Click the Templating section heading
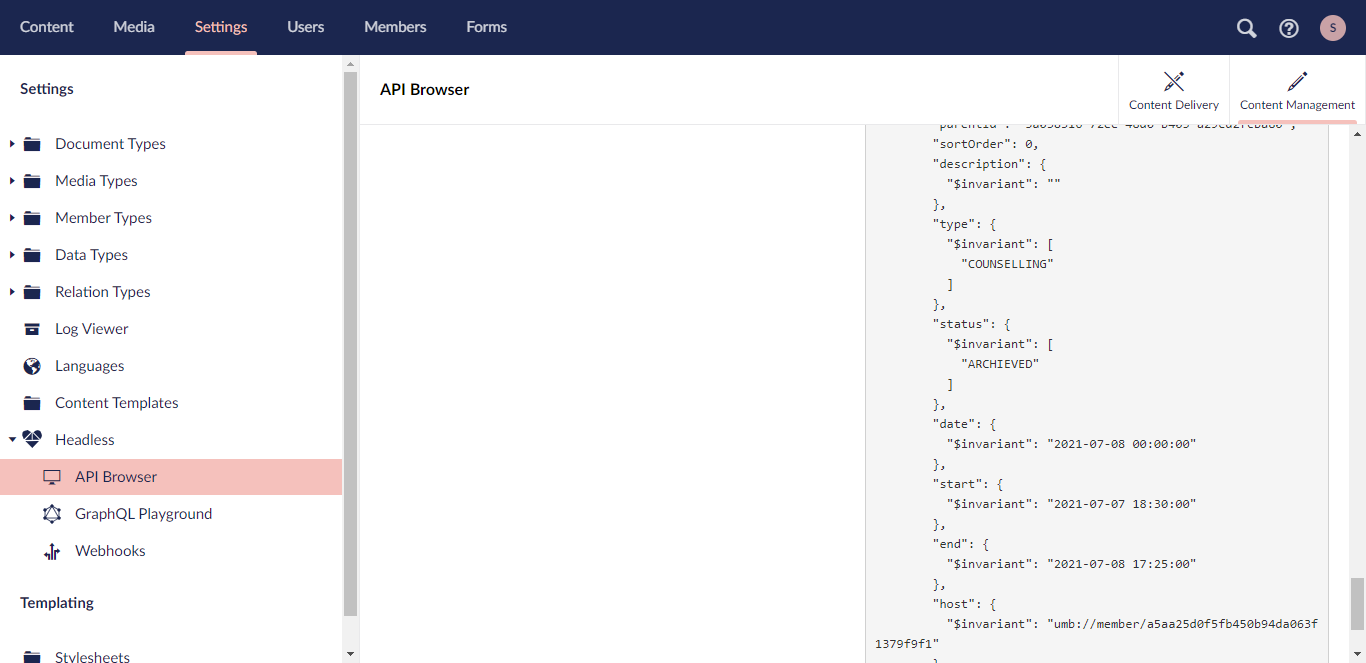This screenshot has height=663, width=1366. click(x=57, y=603)
